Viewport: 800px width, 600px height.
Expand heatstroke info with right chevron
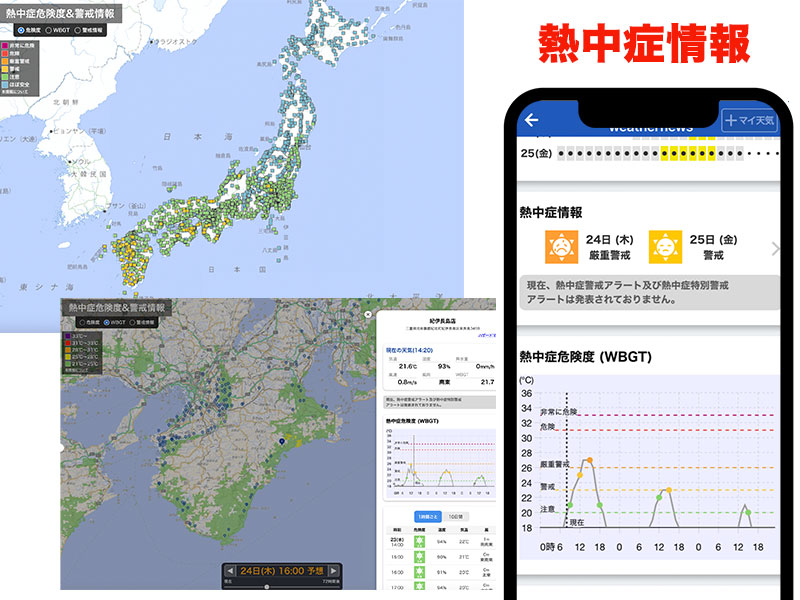[775, 249]
